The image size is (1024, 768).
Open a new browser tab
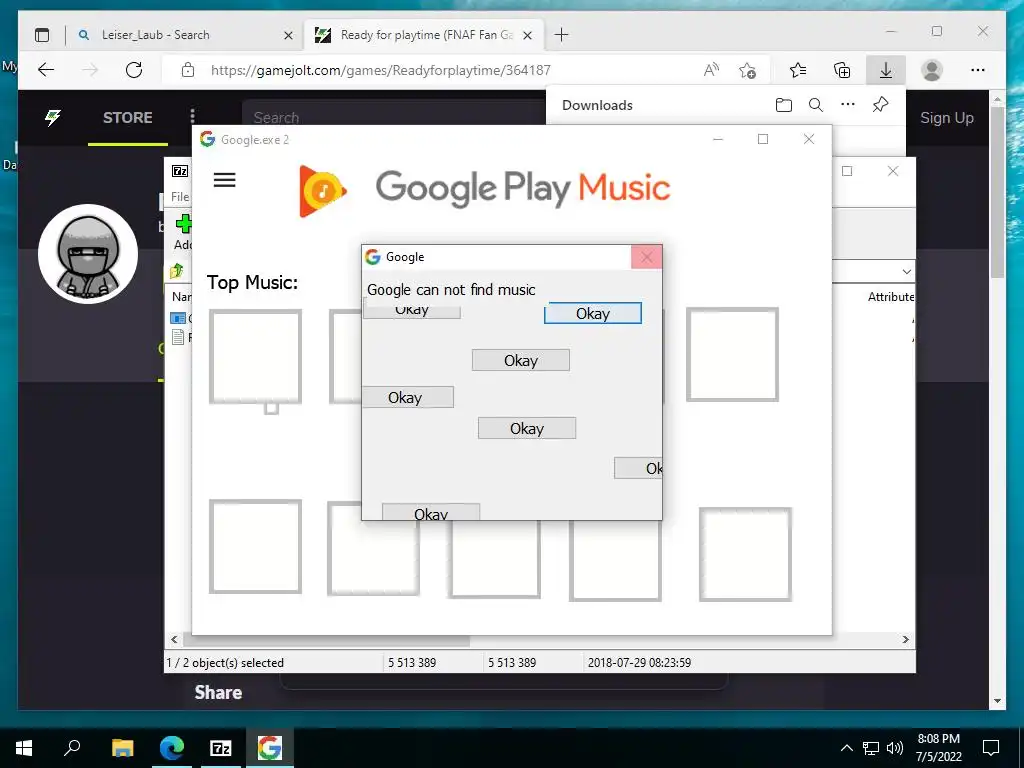561,35
